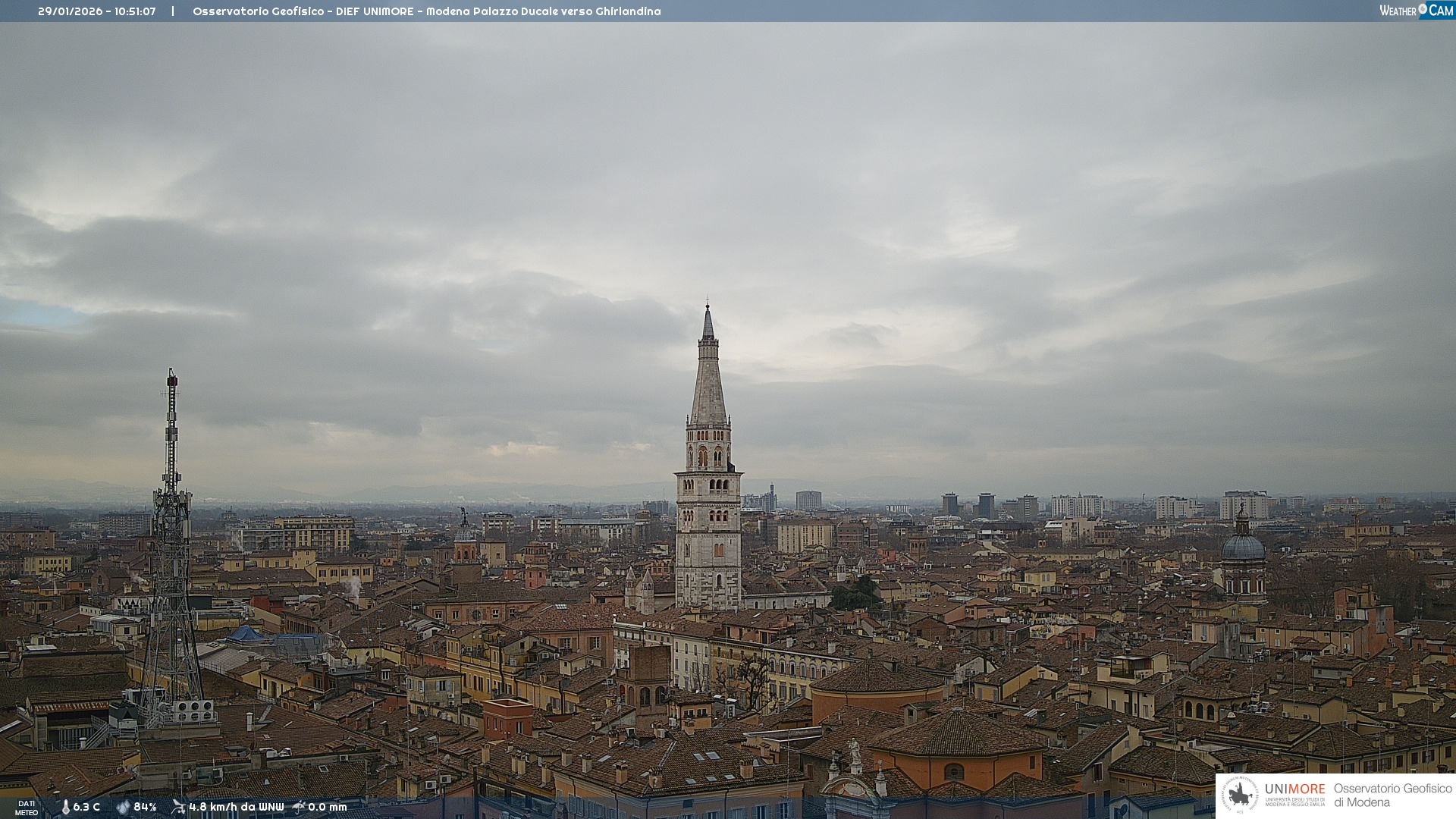Click the grey church dome on right
The width and height of the screenshot is (1456, 819).
[1243, 548]
